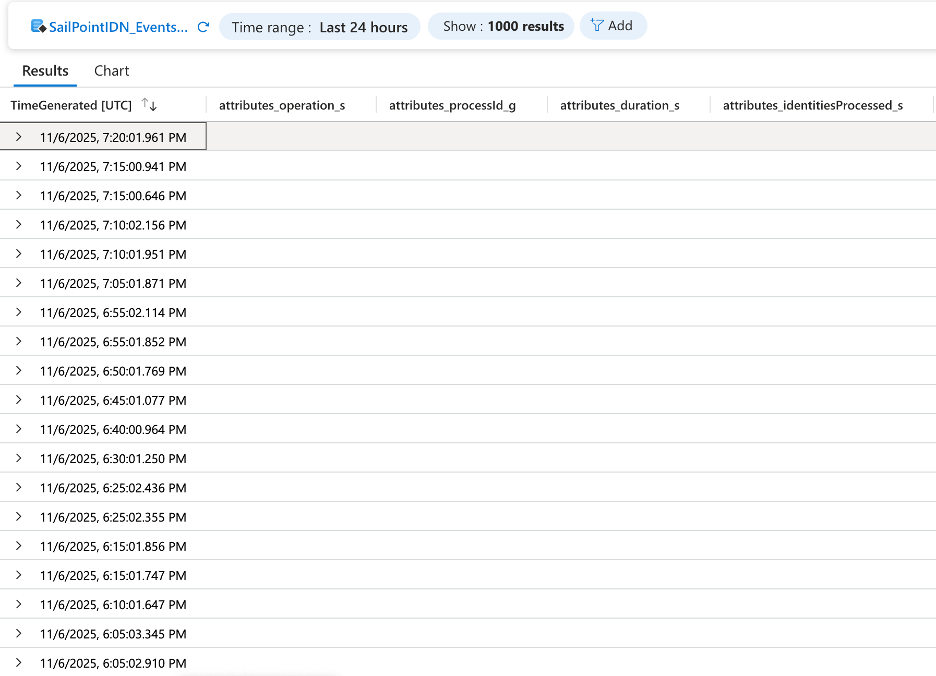Click attributes_duration_s column header
The height and width of the screenshot is (676, 936).
pyautogui.click(x=620, y=105)
